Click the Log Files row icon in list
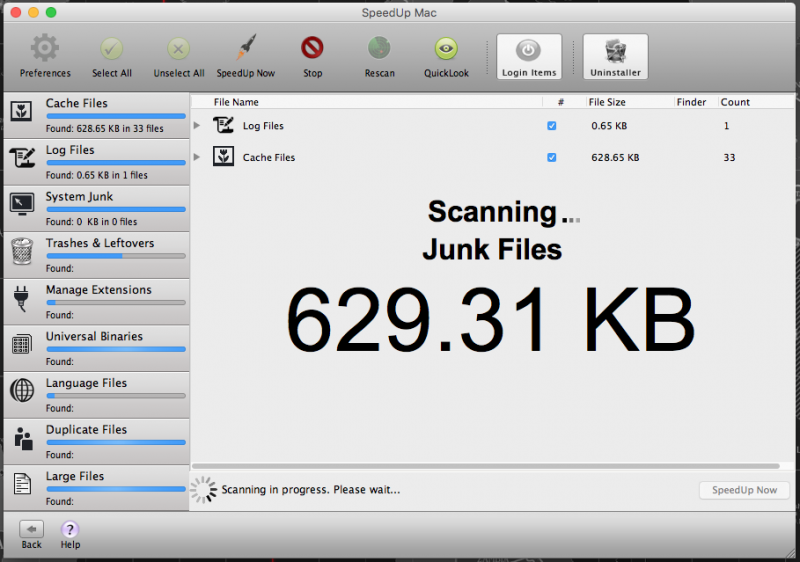 coord(223,125)
